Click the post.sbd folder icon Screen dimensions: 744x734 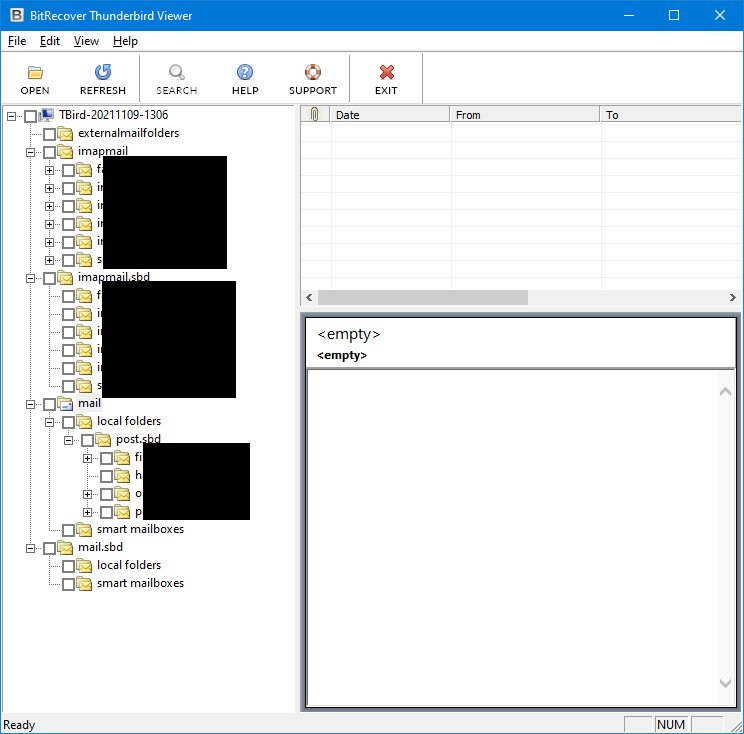[103, 440]
